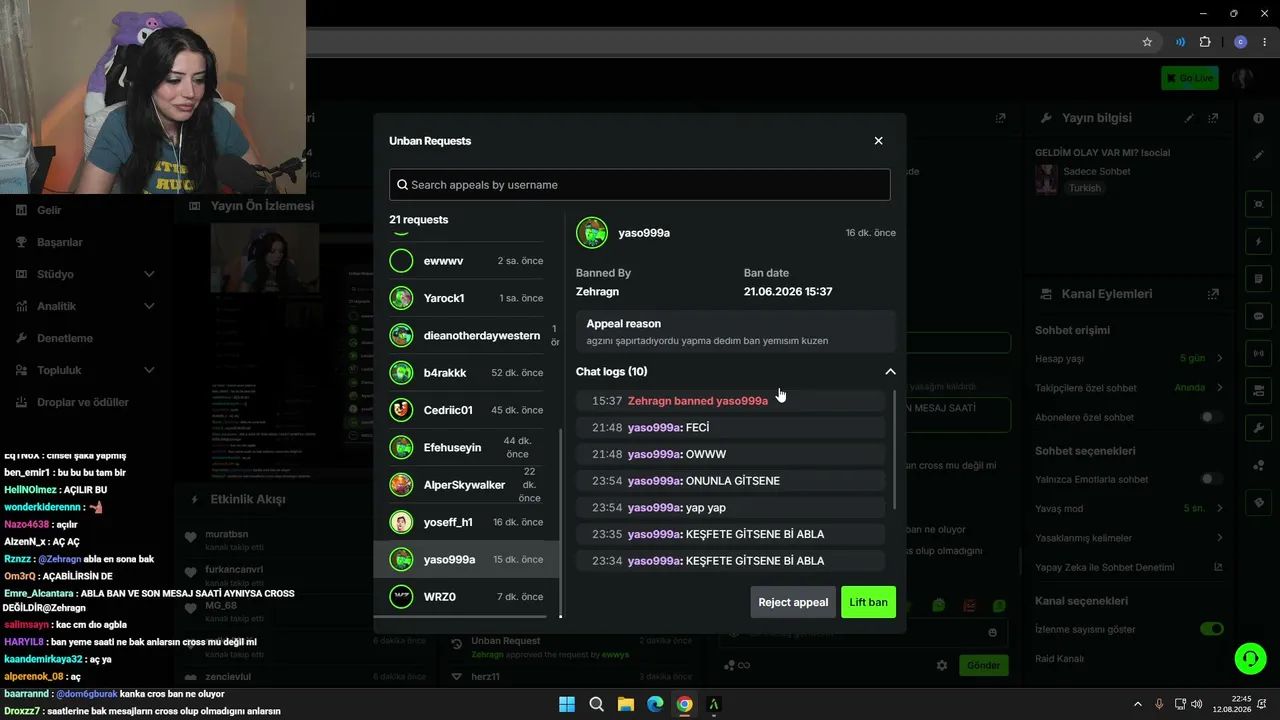Open the Sadece Sohbet category thumbnail
Image resolution: width=1280 pixels, height=720 pixels.
(1046, 179)
